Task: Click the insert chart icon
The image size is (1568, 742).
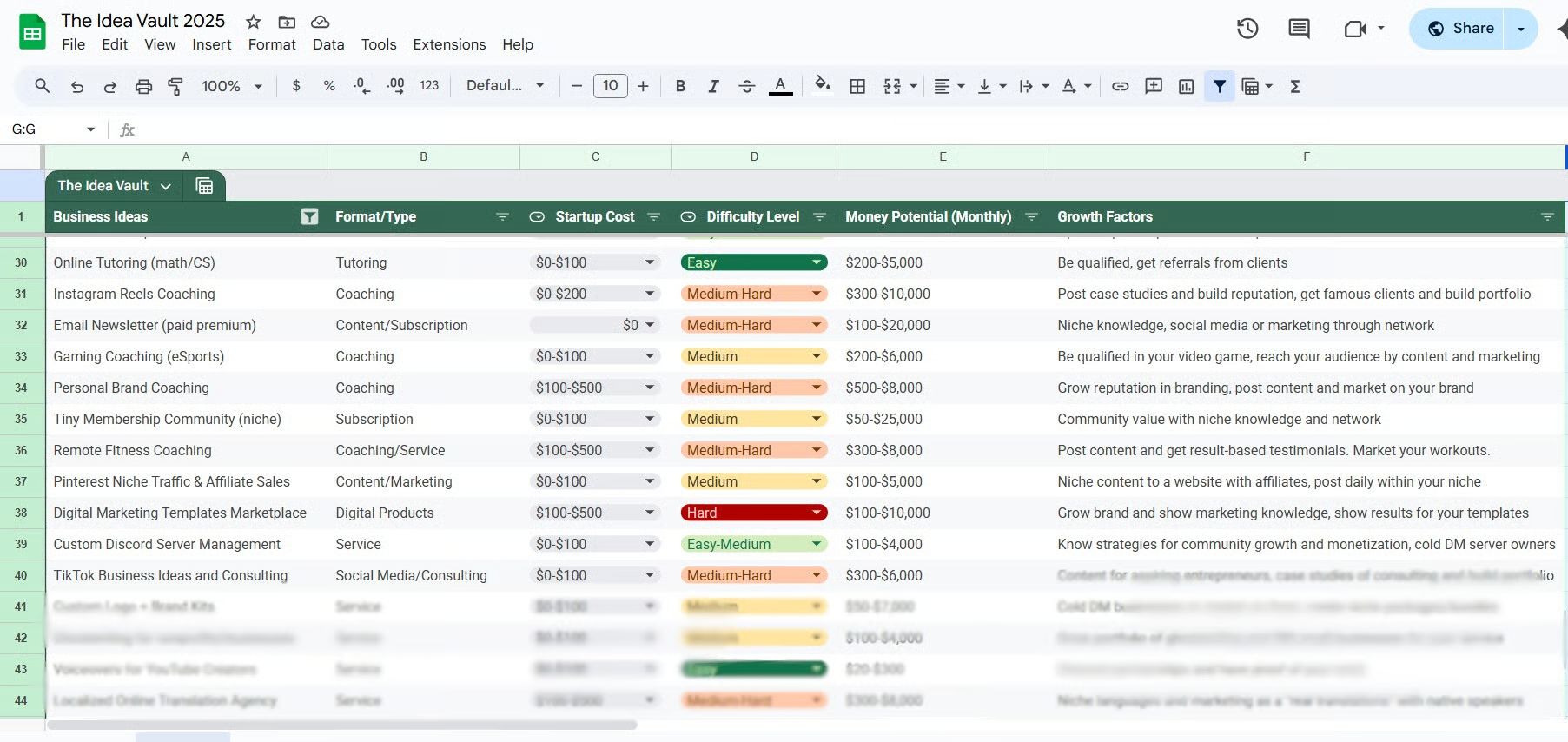Action: (1186, 86)
